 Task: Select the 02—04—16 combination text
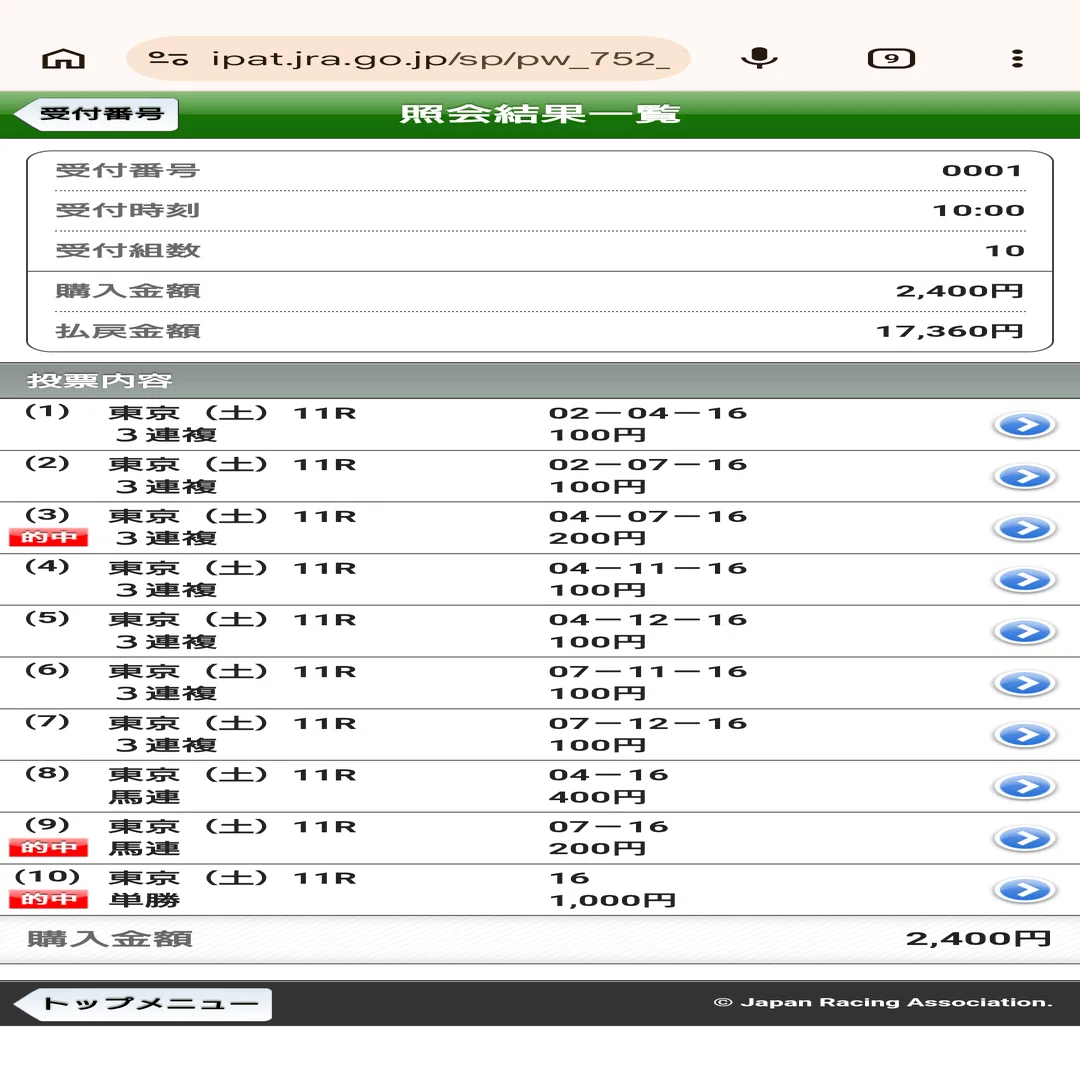click(647, 413)
